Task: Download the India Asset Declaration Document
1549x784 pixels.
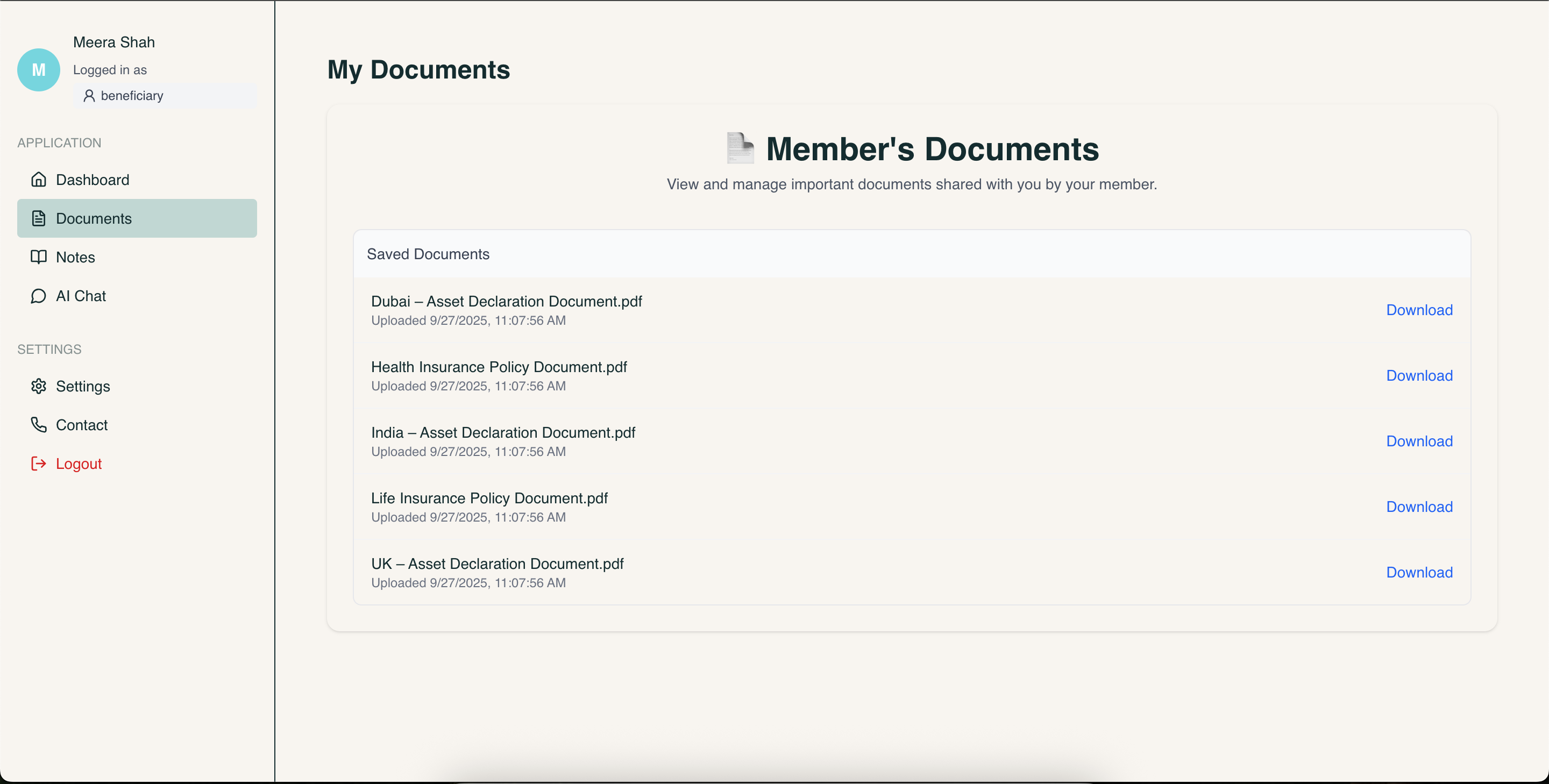Action: [1419, 441]
